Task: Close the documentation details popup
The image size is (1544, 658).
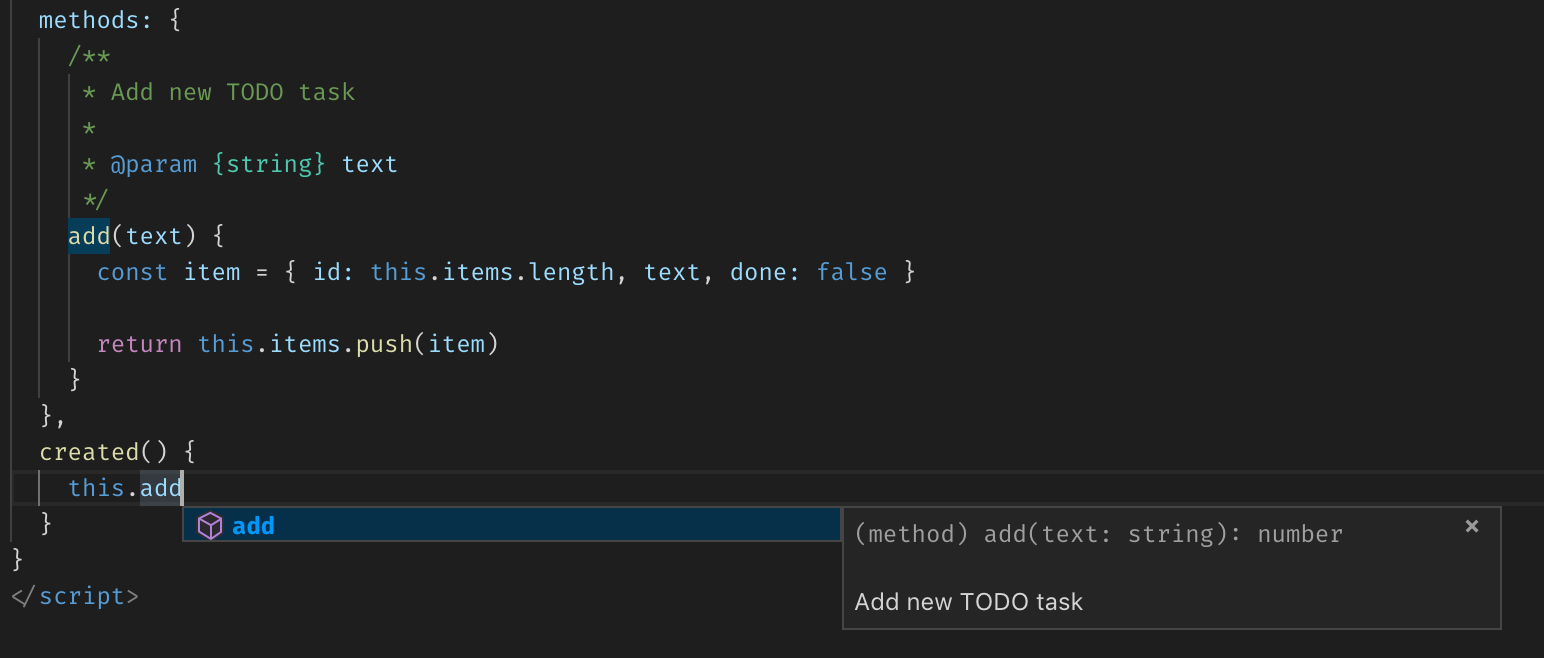Action: (1471, 526)
